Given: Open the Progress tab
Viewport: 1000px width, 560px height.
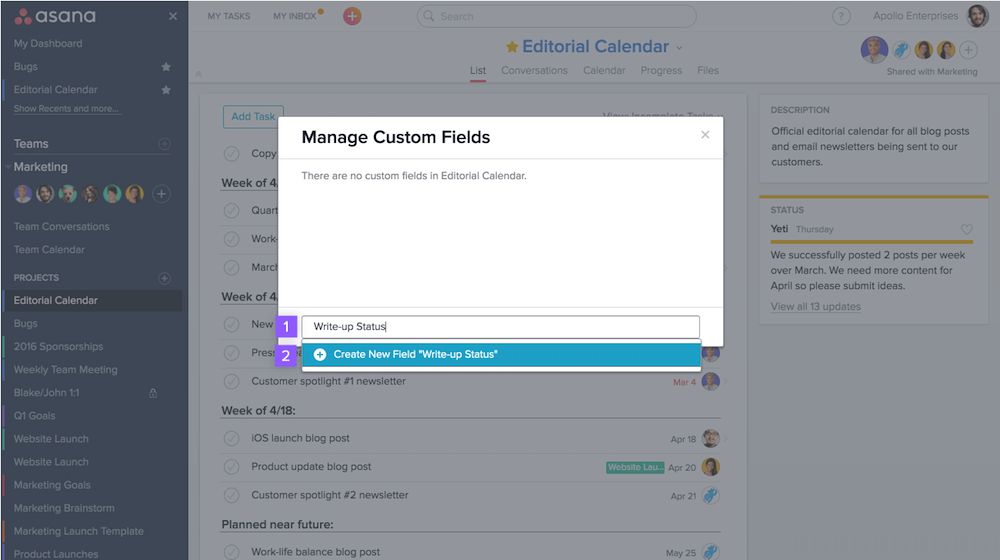Looking at the screenshot, I should pos(661,71).
